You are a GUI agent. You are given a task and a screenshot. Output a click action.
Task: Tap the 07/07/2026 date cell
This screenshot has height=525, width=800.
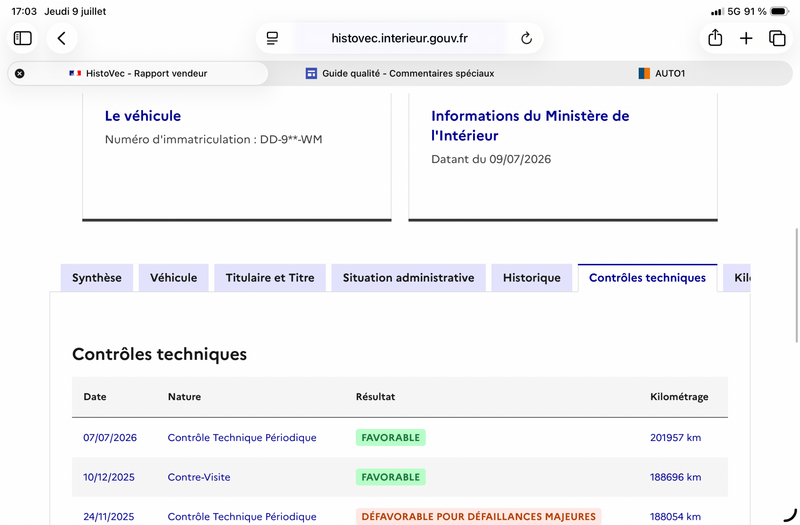pos(110,437)
